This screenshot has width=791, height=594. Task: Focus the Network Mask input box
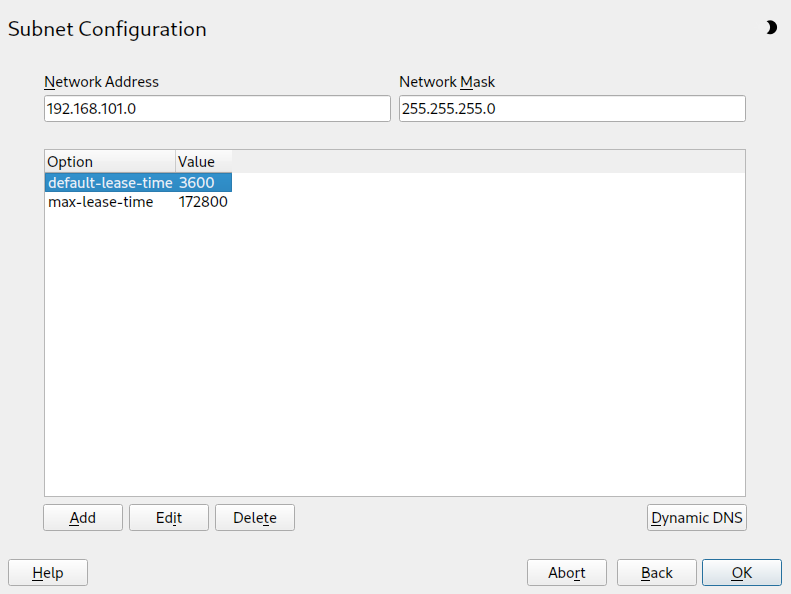572,109
